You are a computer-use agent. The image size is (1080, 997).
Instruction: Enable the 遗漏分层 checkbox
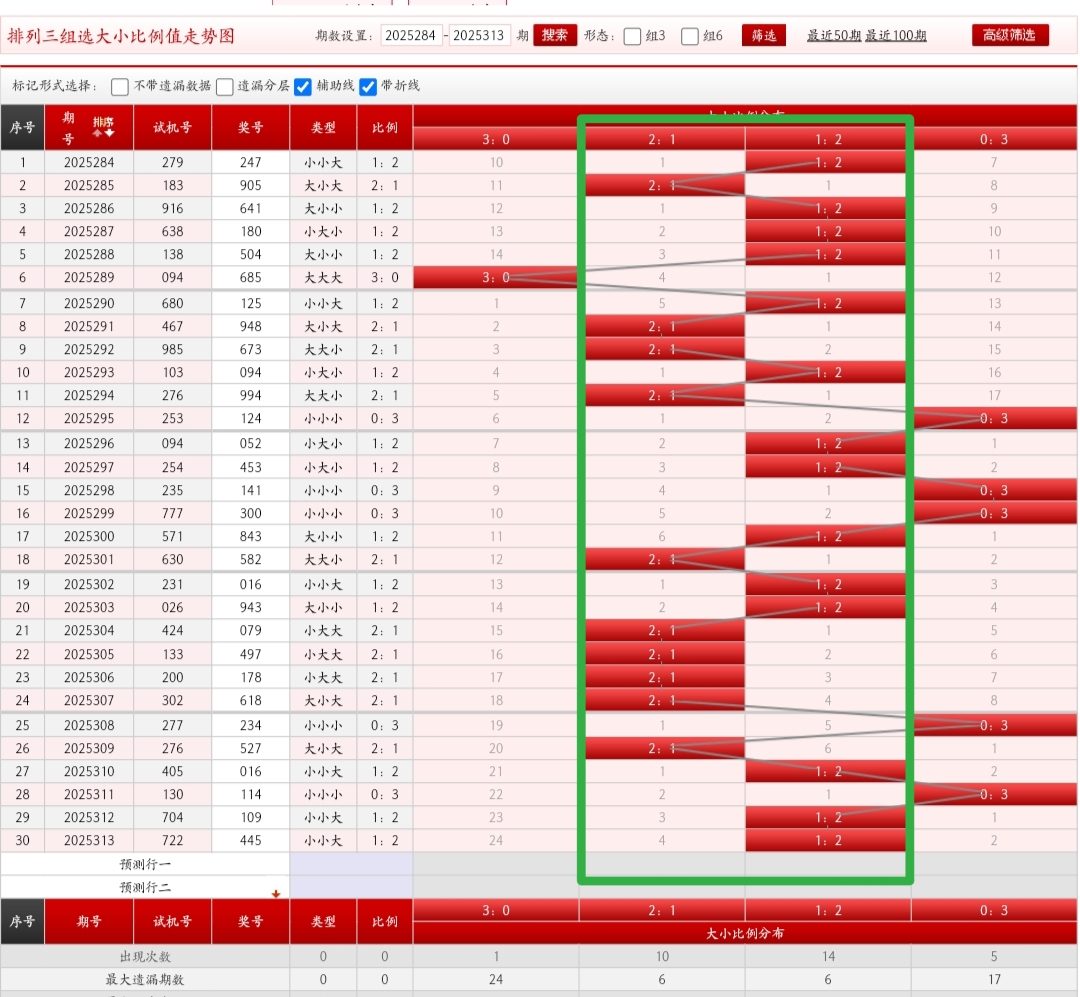pyautogui.click(x=225, y=86)
